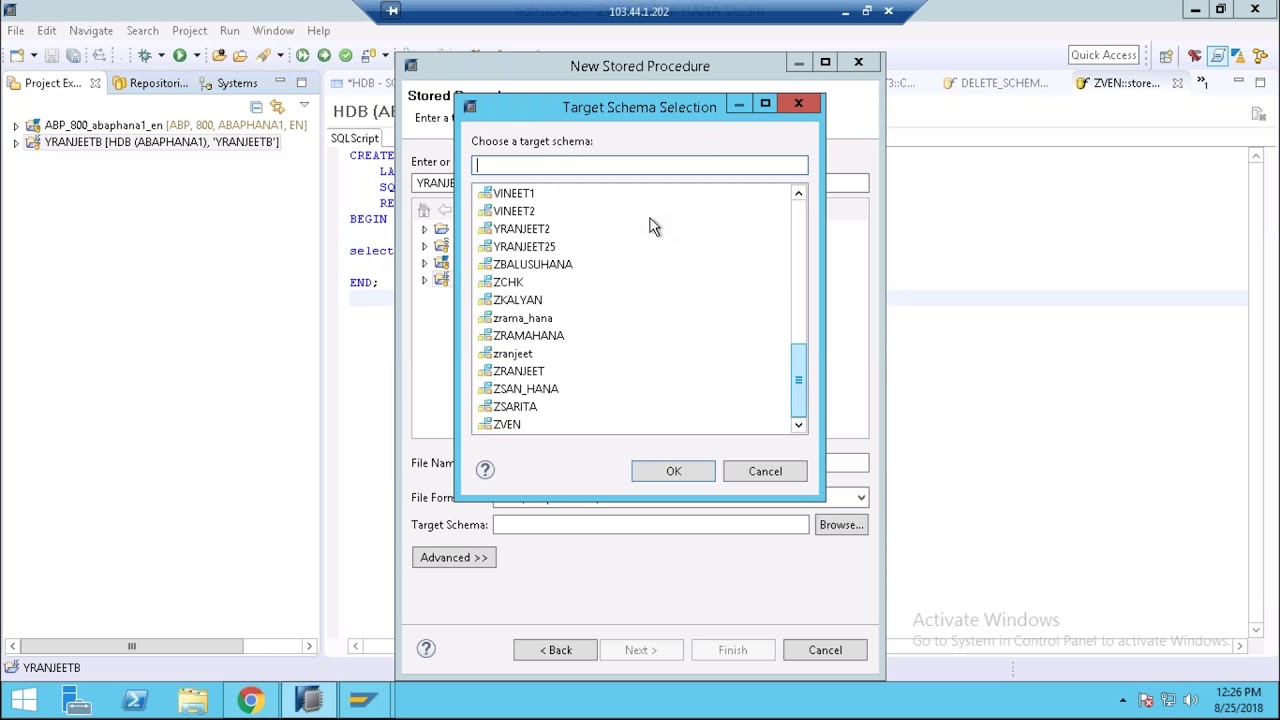
Task: Select the highlighted SAP HANA Development perspective icon
Action: [1217, 56]
